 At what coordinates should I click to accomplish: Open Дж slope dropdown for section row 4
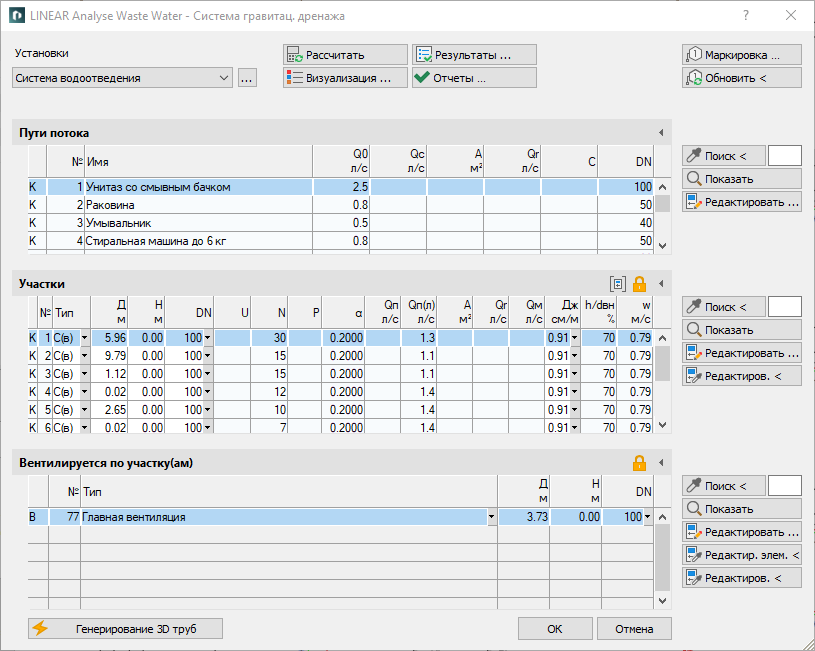click(x=575, y=392)
